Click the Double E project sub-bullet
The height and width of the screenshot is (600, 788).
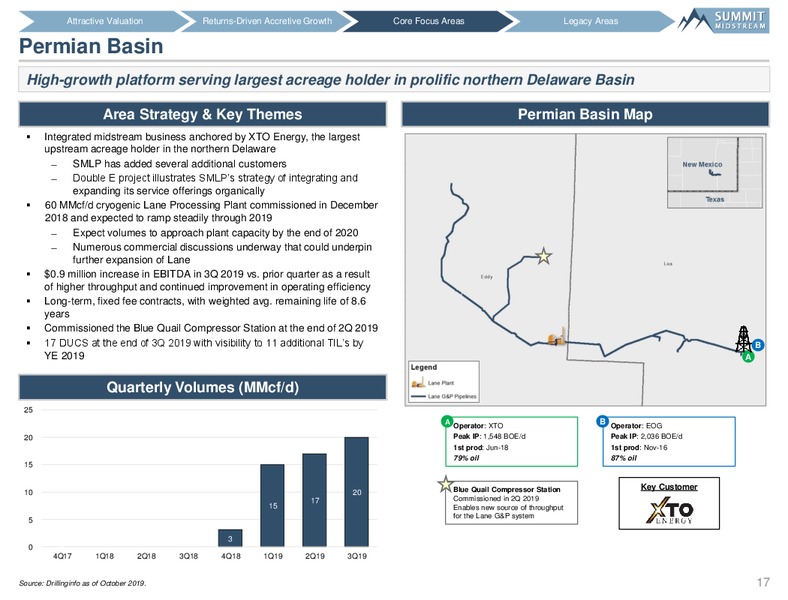tap(215, 184)
